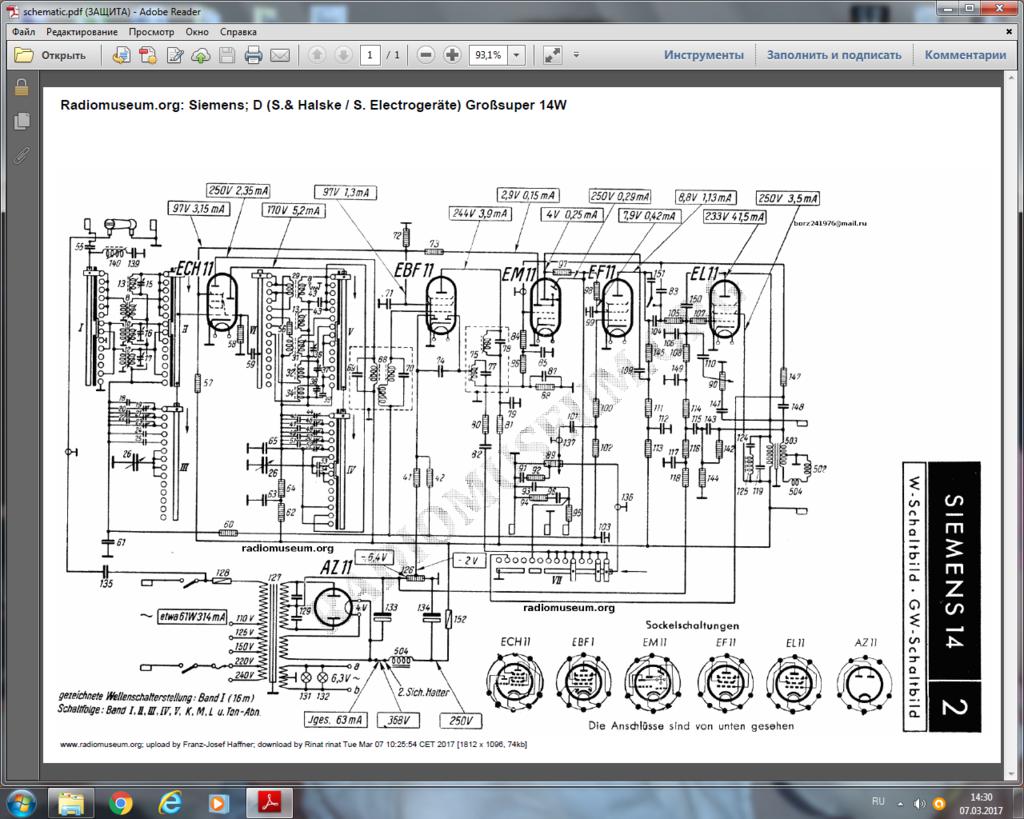Viewport: 1024px width, 819px height.
Task: Launch Internet Explorer from the taskbar
Action: click(170, 803)
